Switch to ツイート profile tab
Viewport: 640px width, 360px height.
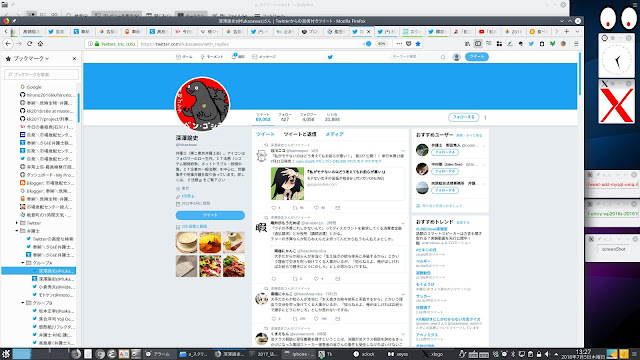pyautogui.click(x=265, y=134)
